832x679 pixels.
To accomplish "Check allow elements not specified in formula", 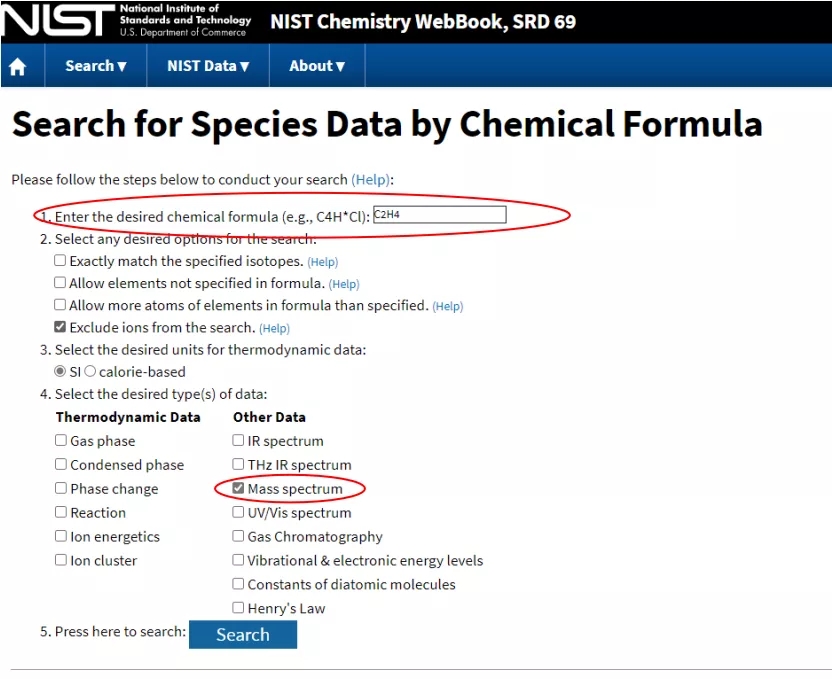I will (61, 283).
